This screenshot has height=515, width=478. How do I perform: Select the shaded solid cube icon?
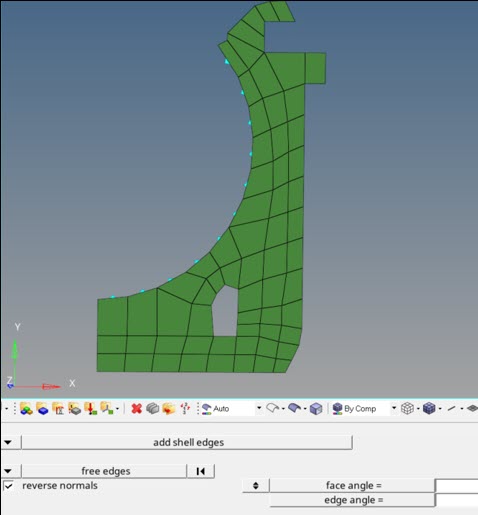click(316, 408)
